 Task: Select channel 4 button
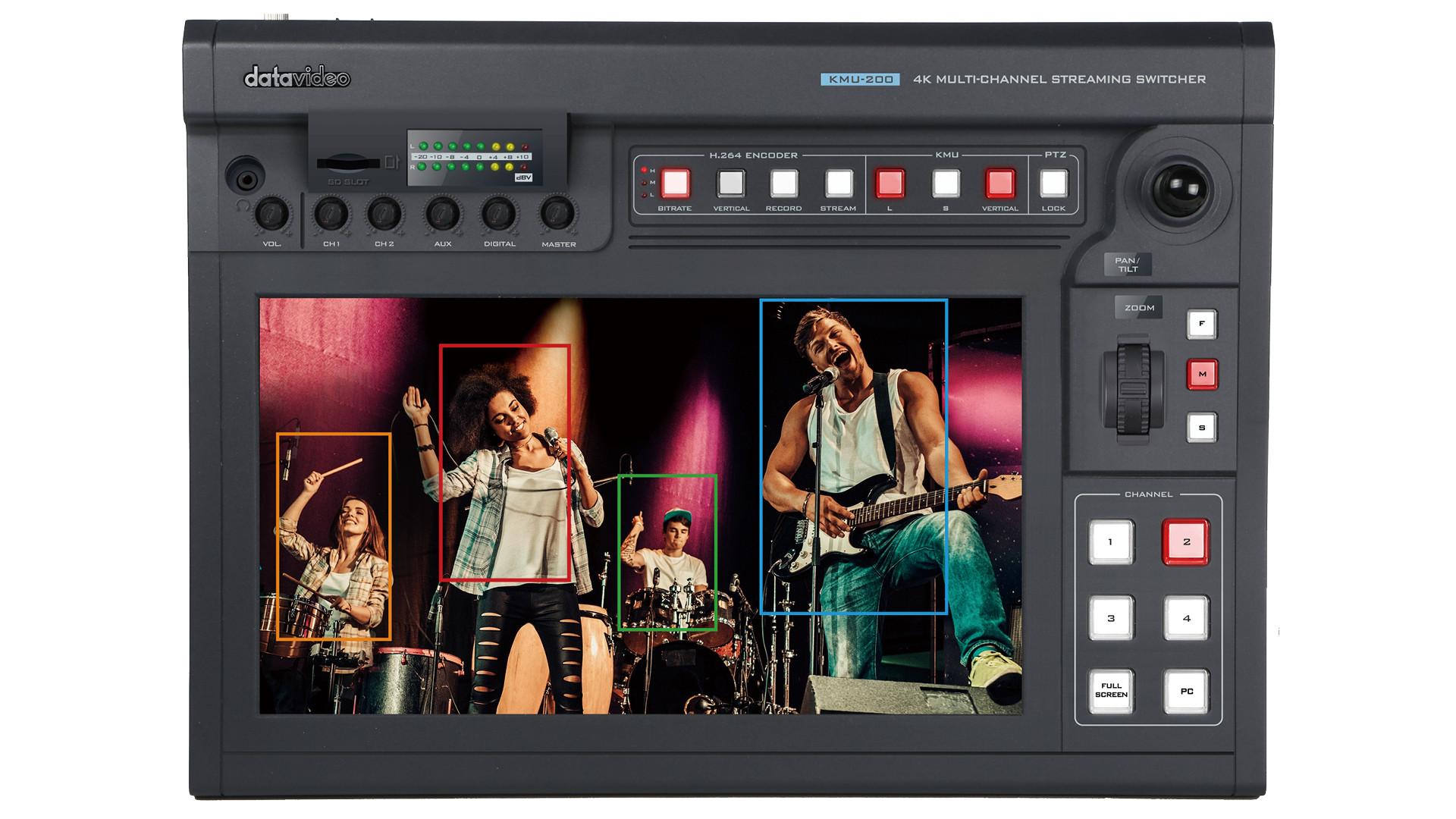[1186, 618]
